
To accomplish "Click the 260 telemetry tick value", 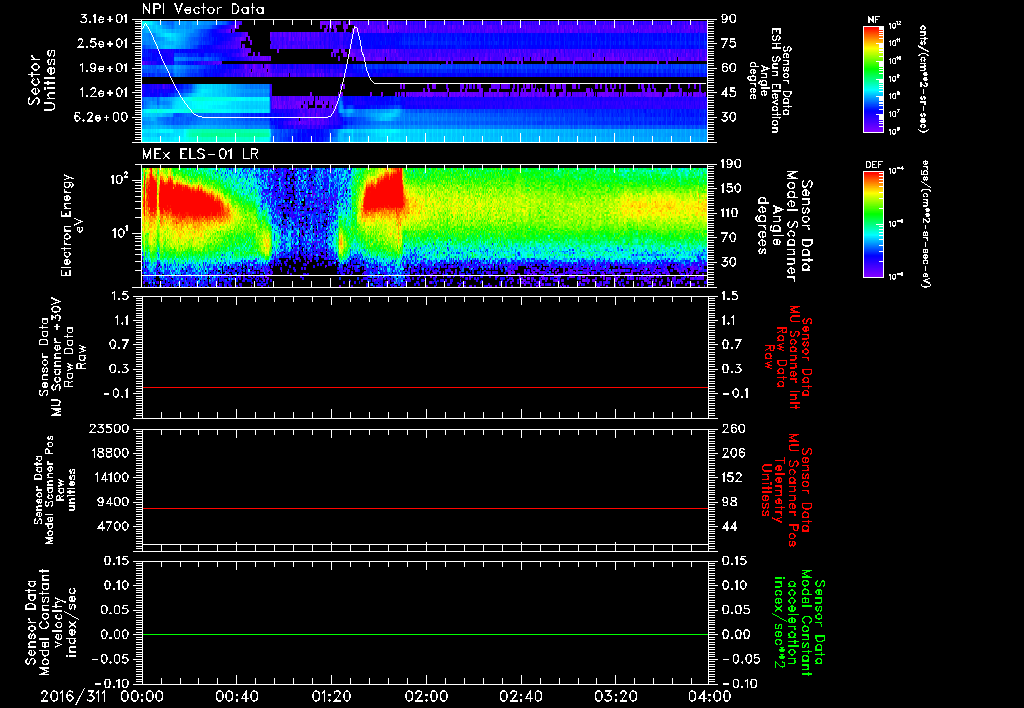I will tap(731, 429).
